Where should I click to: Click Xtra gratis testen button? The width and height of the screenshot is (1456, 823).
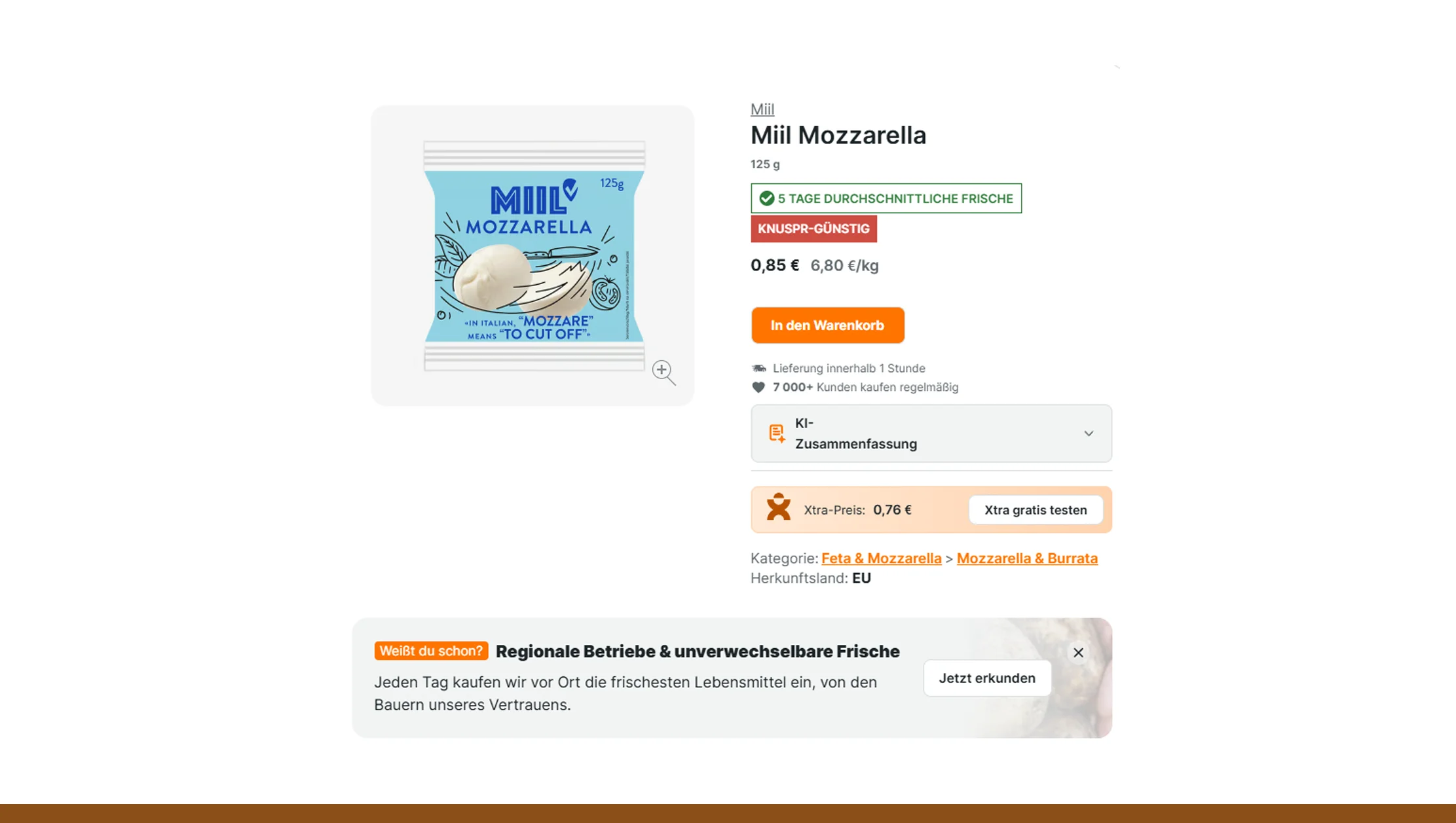coord(1036,509)
